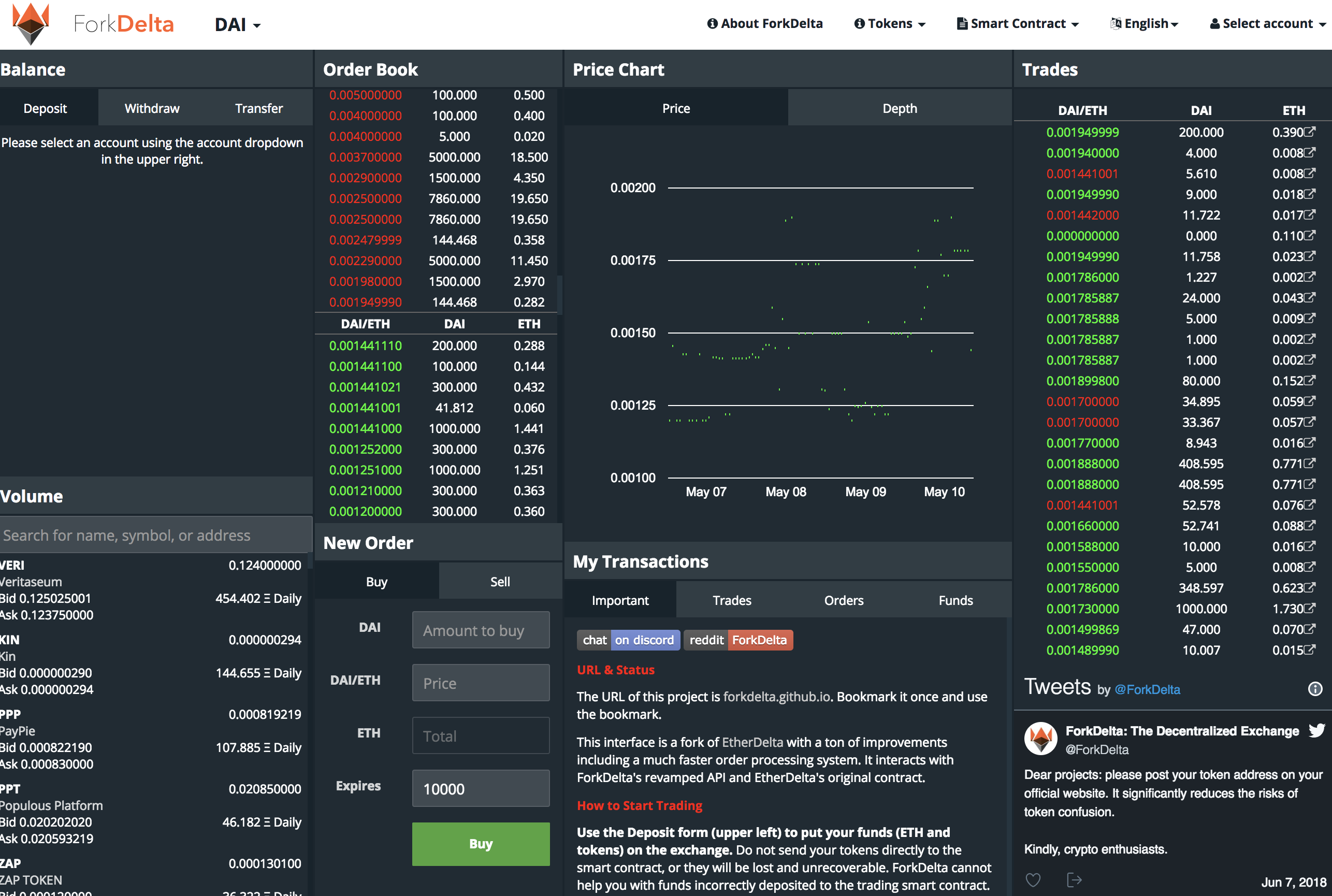Click the Twitter bird icon on the tweet
Screen dimensions: 1332x896
click(1317, 730)
